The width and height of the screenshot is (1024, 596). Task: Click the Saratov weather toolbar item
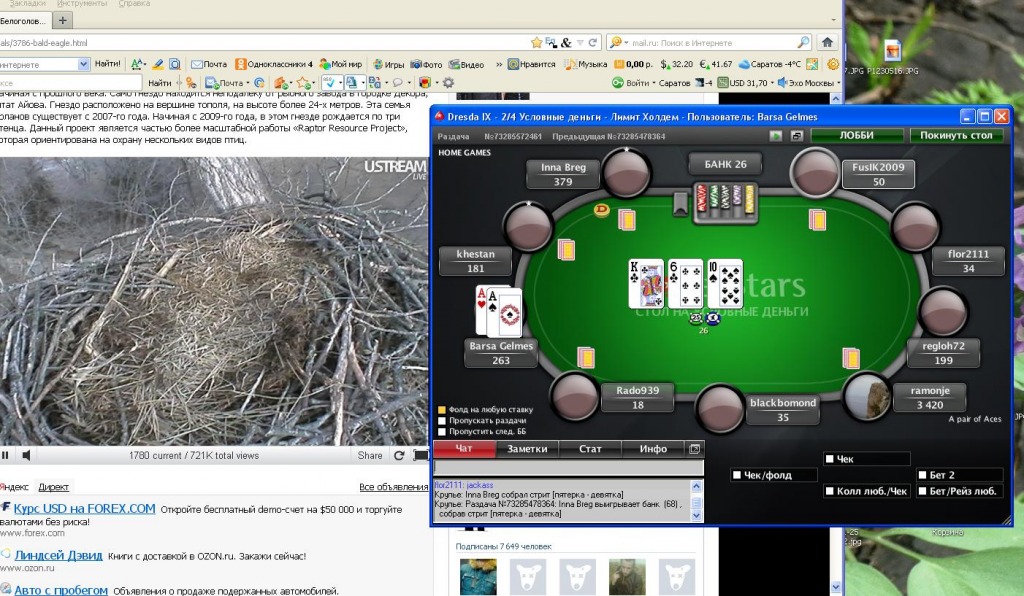(770, 64)
